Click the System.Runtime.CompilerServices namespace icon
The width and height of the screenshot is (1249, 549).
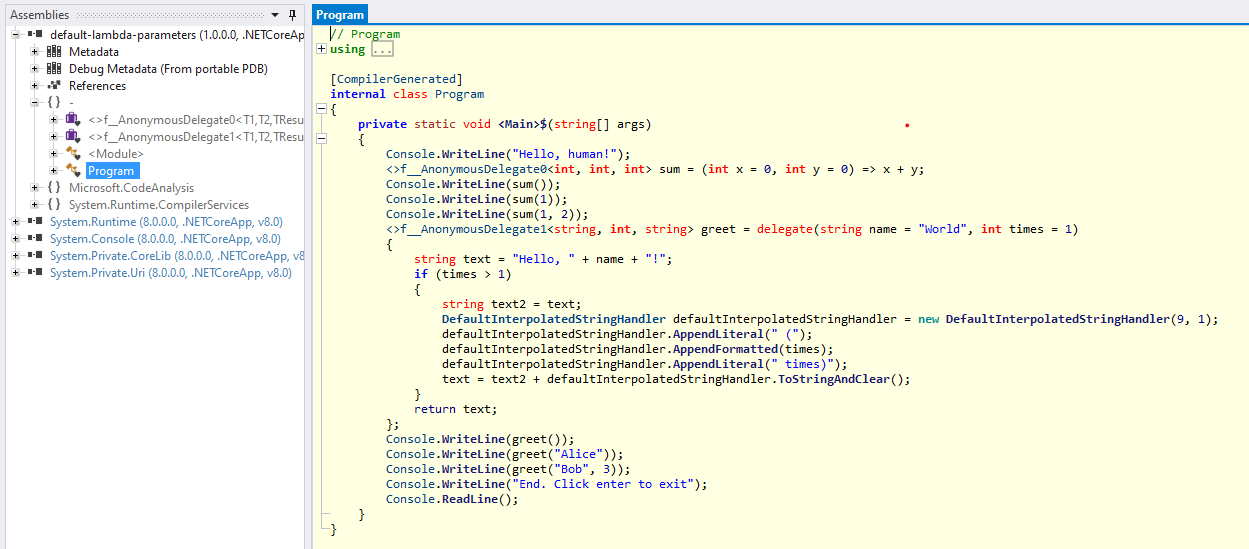[54, 205]
